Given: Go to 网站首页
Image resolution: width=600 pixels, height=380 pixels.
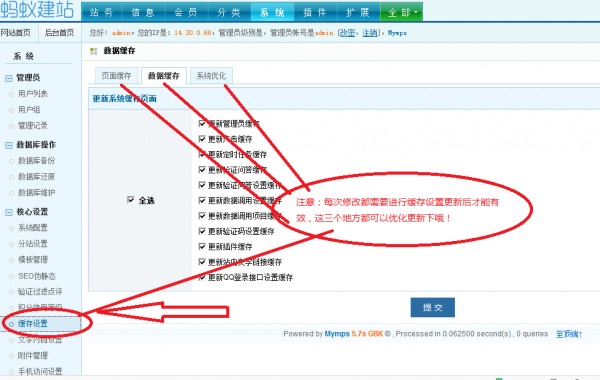Looking at the screenshot, I should [x=16, y=33].
